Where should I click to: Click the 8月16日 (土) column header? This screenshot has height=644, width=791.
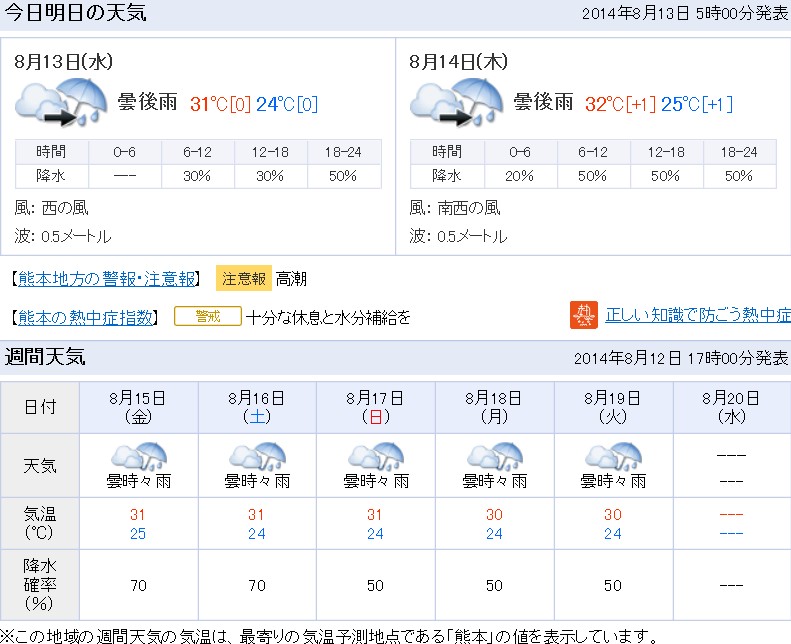pyautogui.click(x=257, y=406)
